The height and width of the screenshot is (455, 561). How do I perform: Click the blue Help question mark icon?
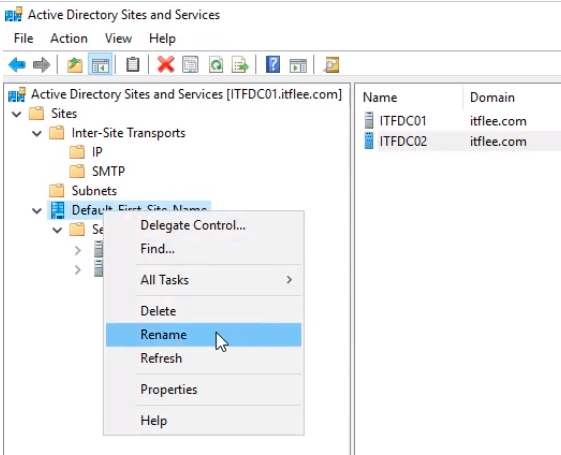pyautogui.click(x=273, y=65)
